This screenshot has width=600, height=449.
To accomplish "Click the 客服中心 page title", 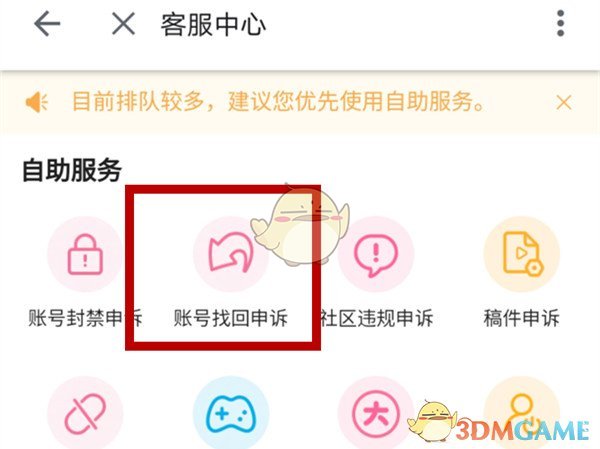I will pyautogui.click(x=213, y=24).
